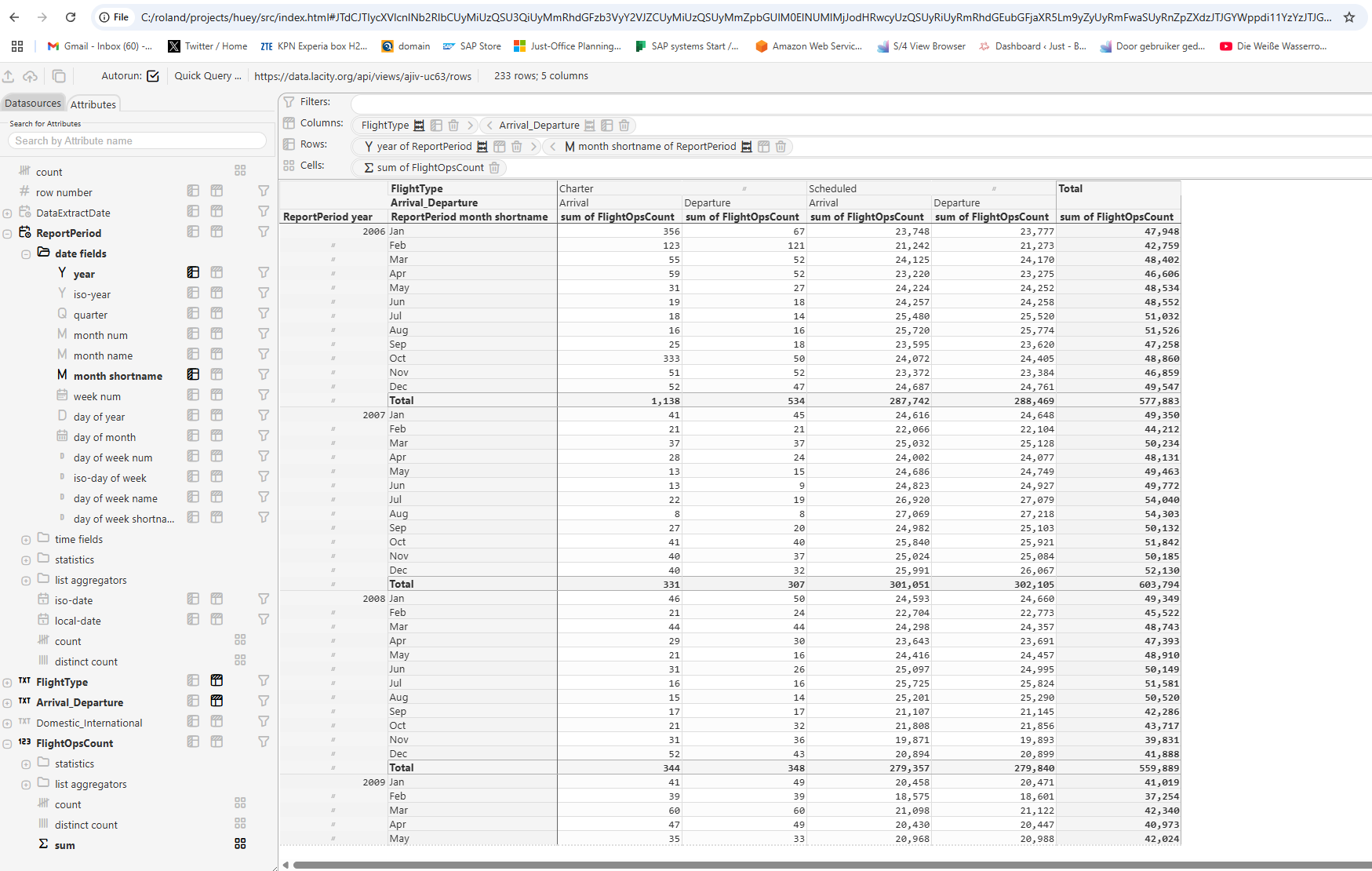Click the copy/clone query toolbar icon
The width and height of the screenshot is (1372, 871).
59,76
